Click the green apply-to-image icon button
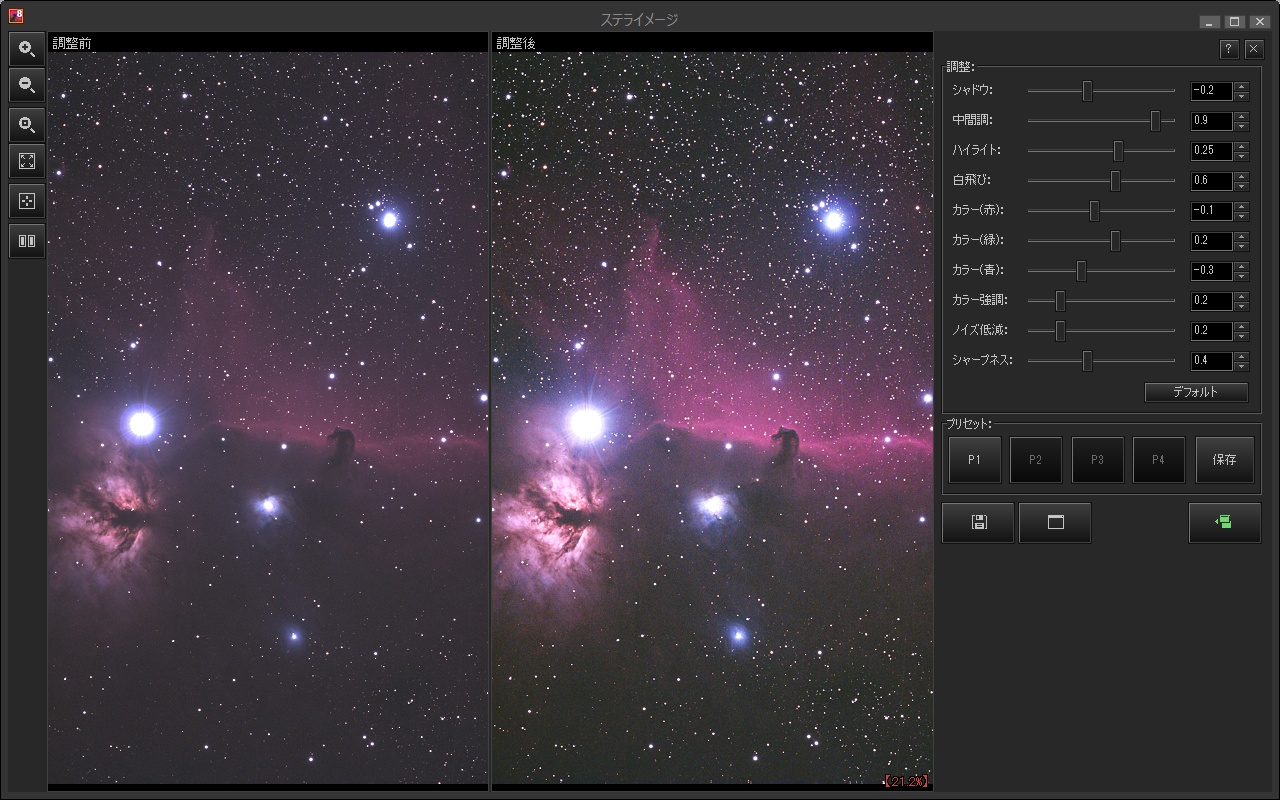The width and height of the screenshot is (1280, 800). (1224, 522)
